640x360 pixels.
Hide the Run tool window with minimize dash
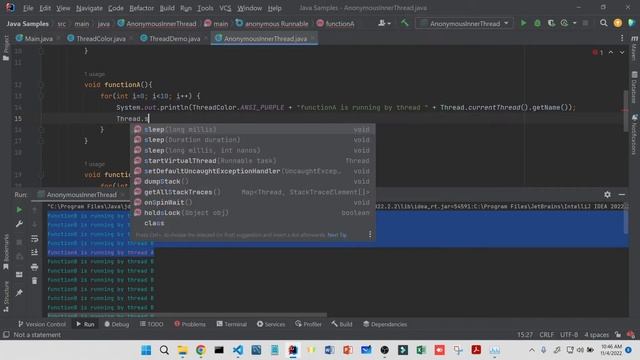tap(622, 195)
